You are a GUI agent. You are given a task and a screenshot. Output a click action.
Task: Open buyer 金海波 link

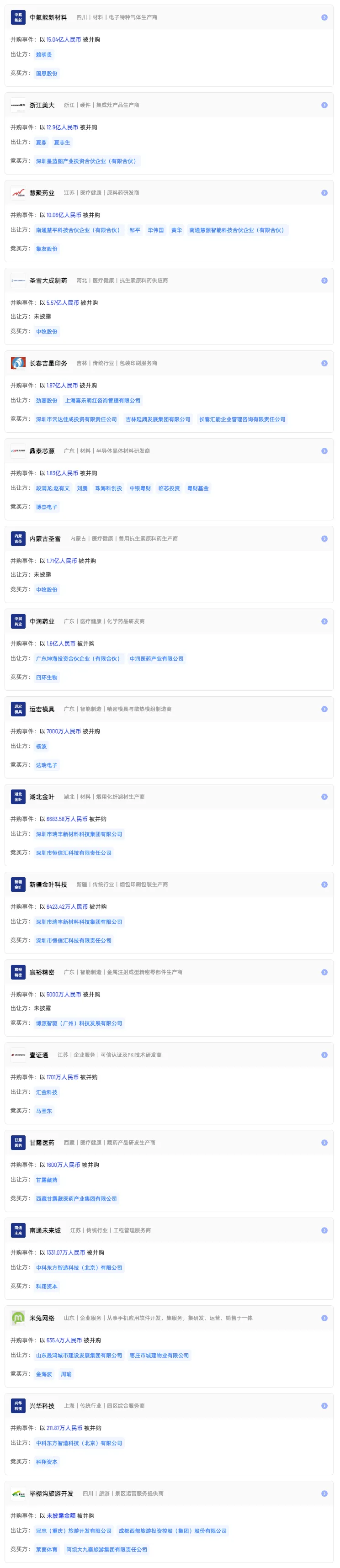(x=44, y=1374)
